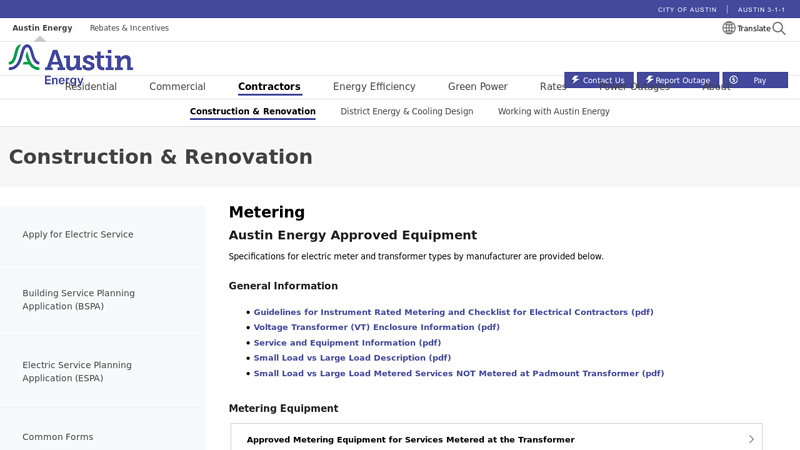Open the Commercial menu
The width and height of the screenshot is (800, 450).
point(177,87)
